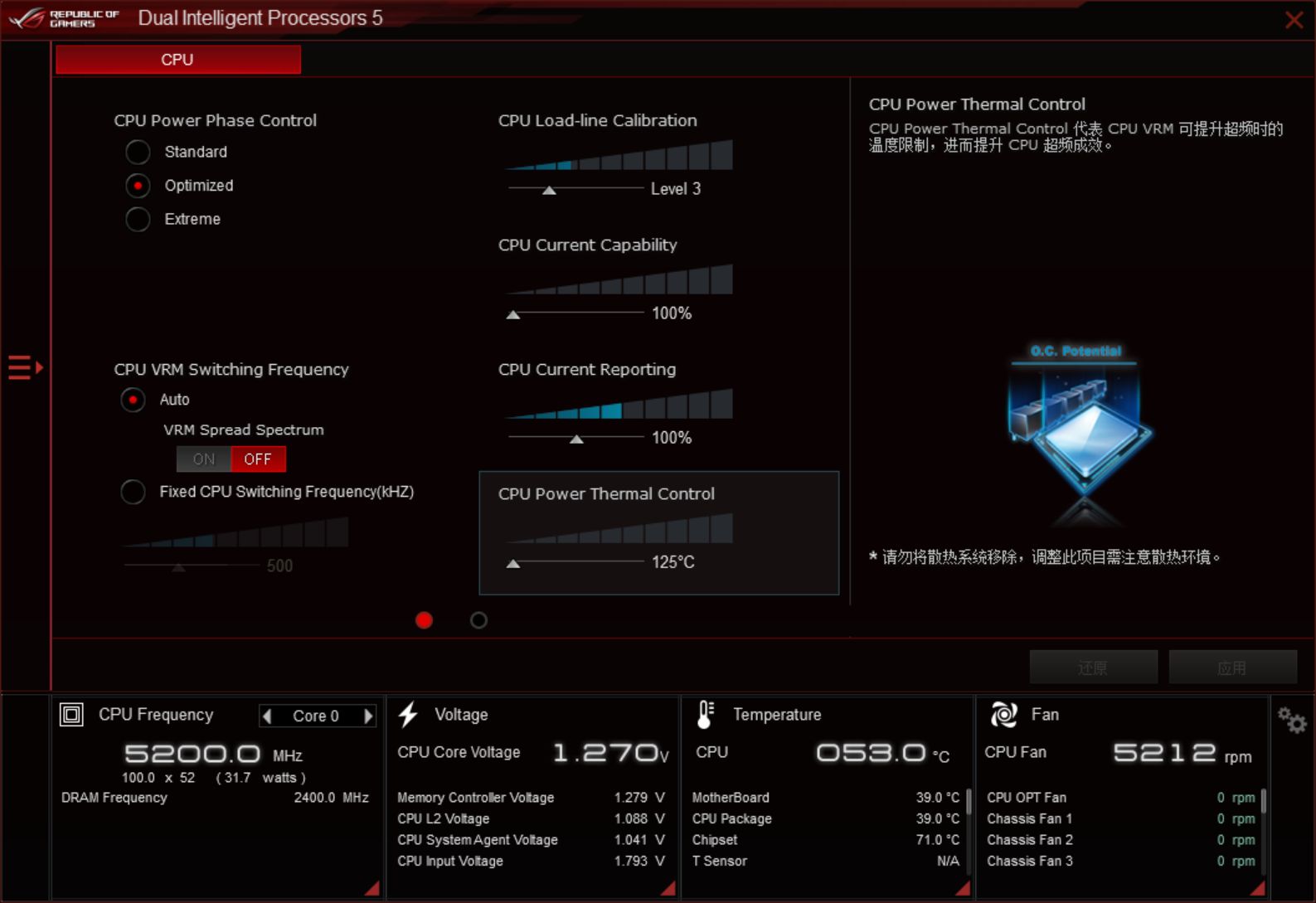This screenshot has height=903, width=1316.
Task: Click the 5200.0 MHz frequency readout
Action: (x=213, y=754)
